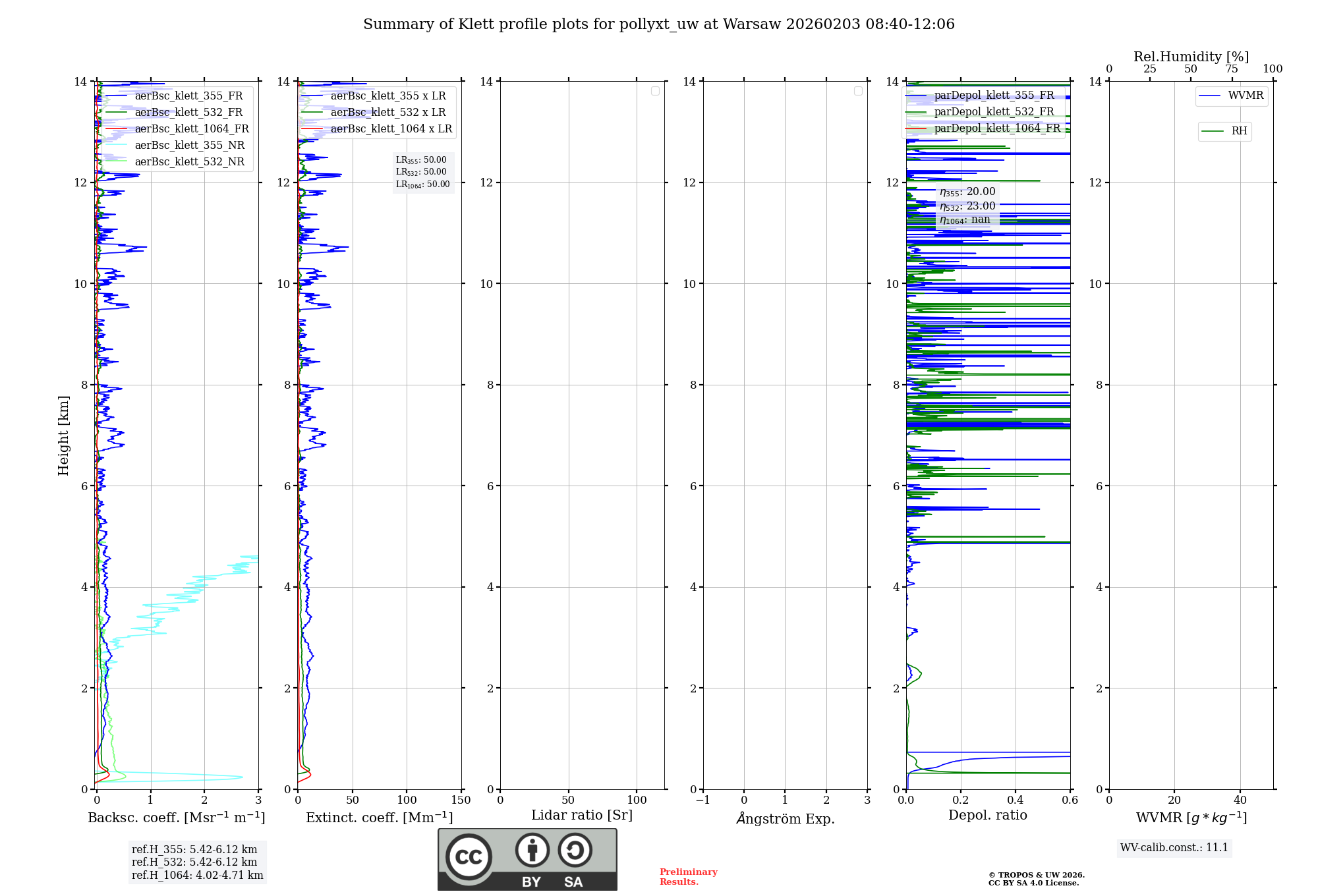Click the plot title mentioning Warsaw
1318x896 pixels.
pos(658,24)
